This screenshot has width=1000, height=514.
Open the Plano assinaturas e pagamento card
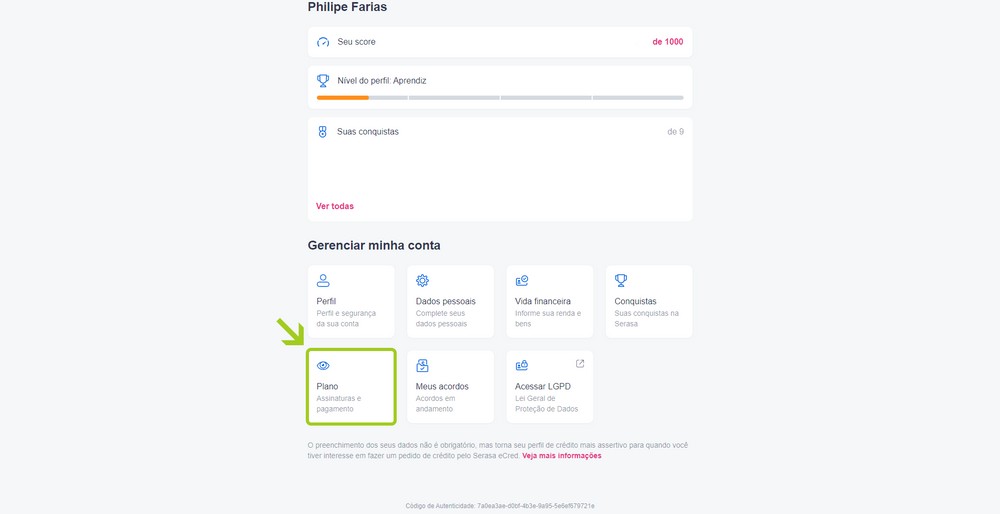(x=351, y=386)
